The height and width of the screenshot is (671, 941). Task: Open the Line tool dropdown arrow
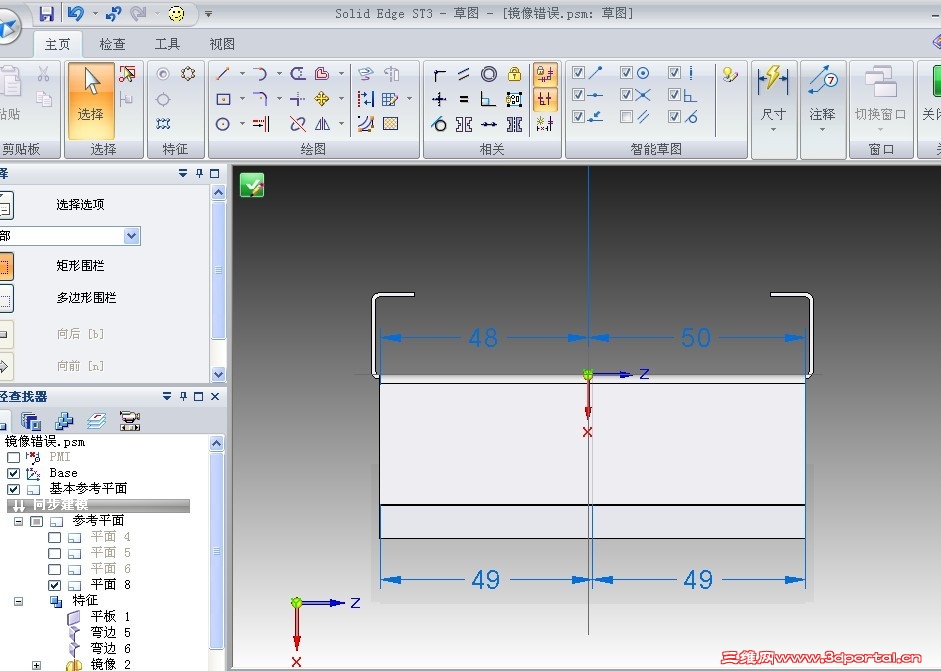[242, 74]
